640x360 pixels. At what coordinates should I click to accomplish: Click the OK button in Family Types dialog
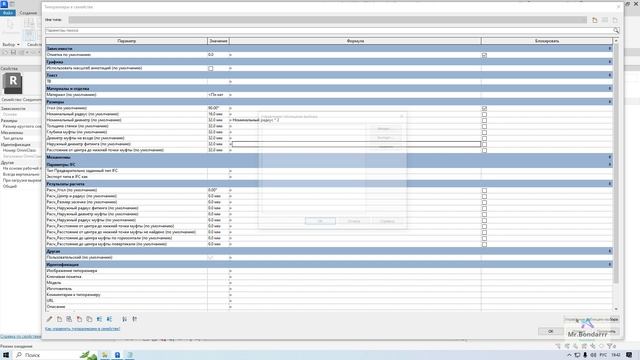550,331
